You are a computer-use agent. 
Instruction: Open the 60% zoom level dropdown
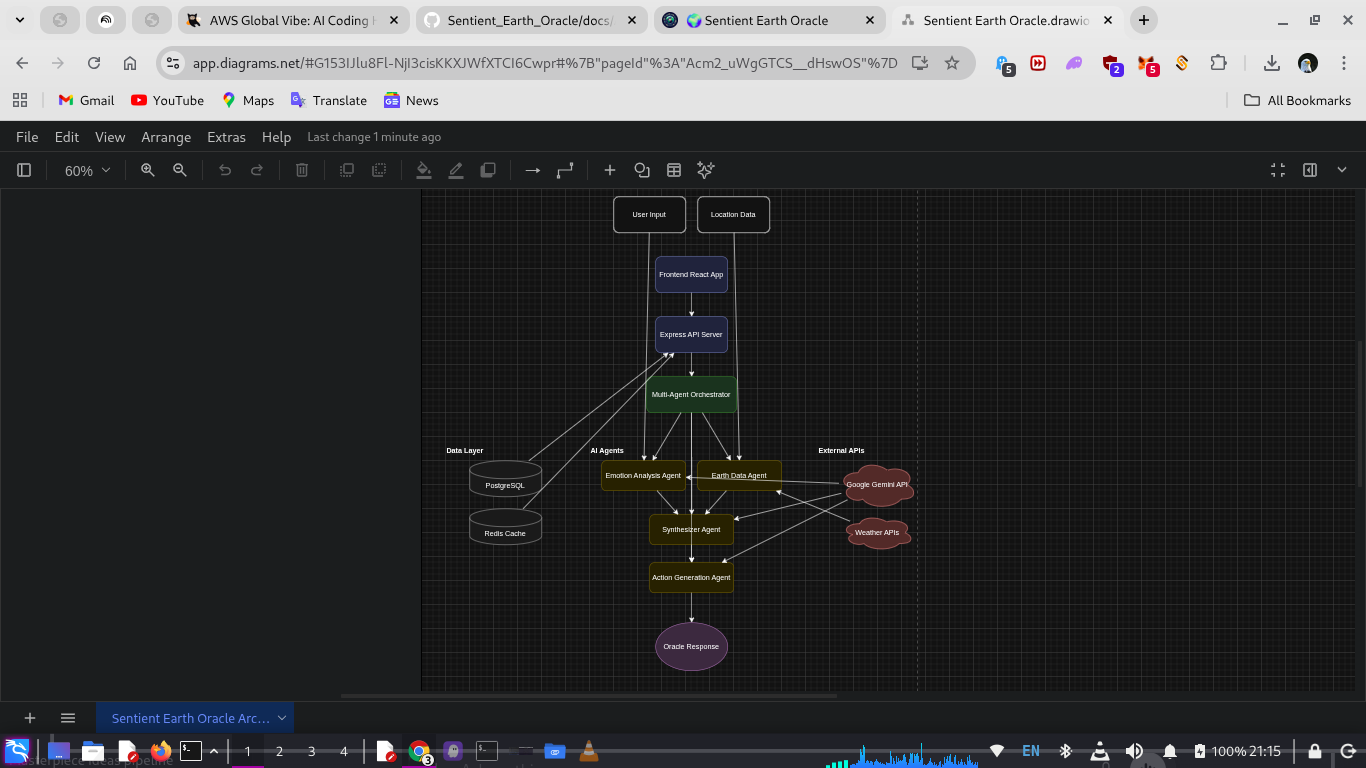[x=87, y=170]
